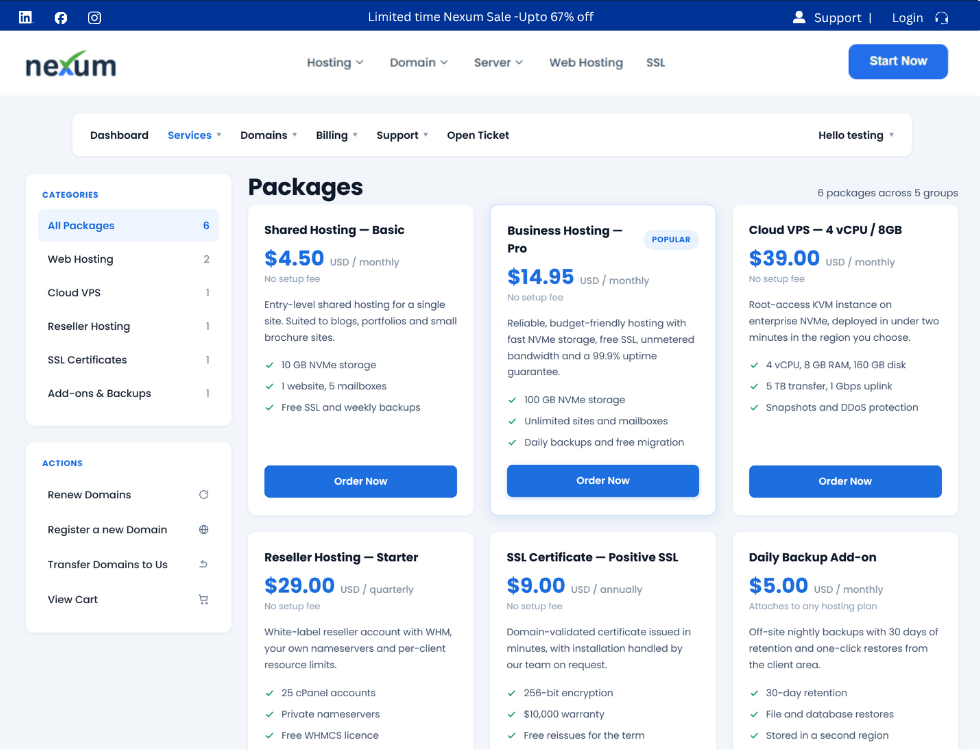Open the Support dropdown in client bar

402,135
